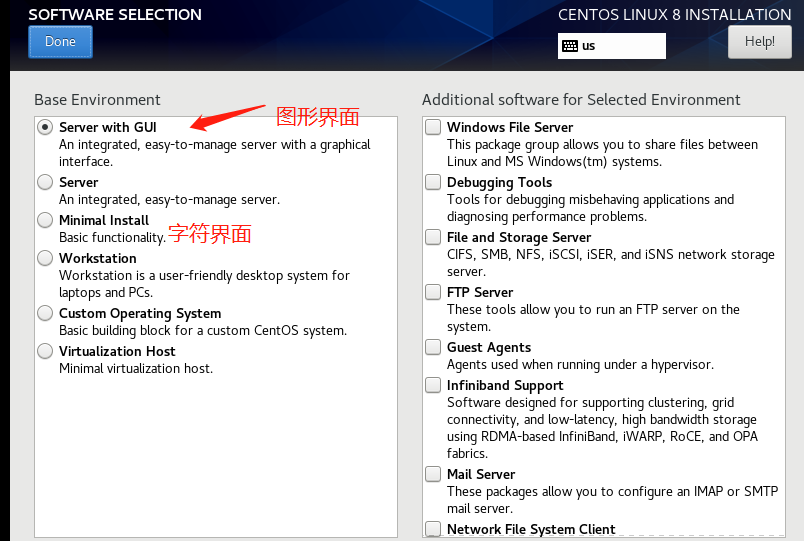The width and height of the screenshot is (804, 541).
Task: Choose Custom Operating System radio button
Action: click(45, 313)
